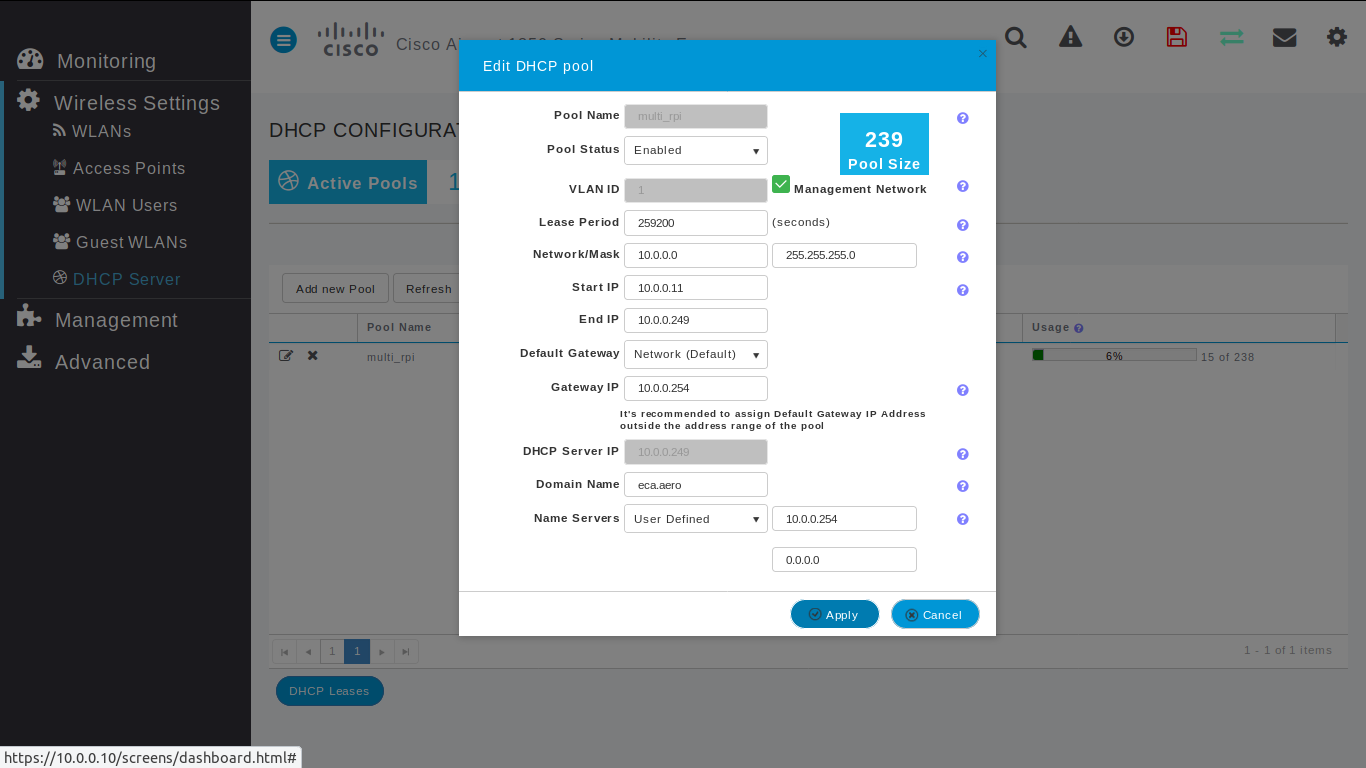Screen dimensions: 1366x768
Task: Click the help icon beside Gateway IP
Action: point(962,391)
